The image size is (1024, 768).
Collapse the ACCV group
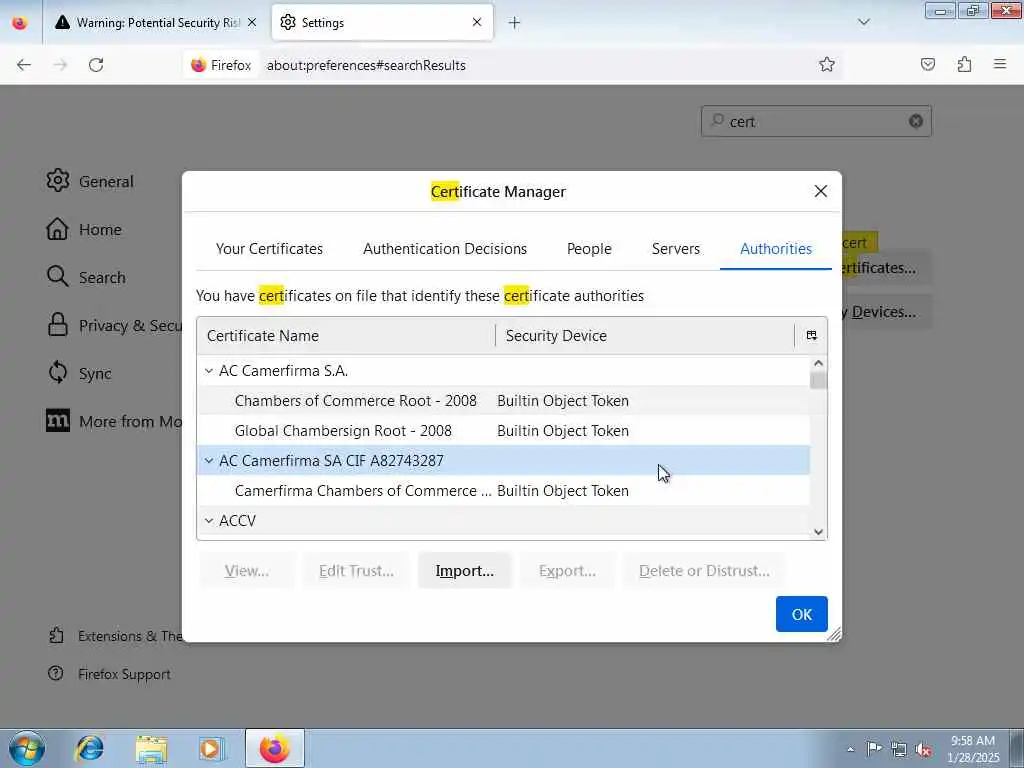[x=208, y=521]
